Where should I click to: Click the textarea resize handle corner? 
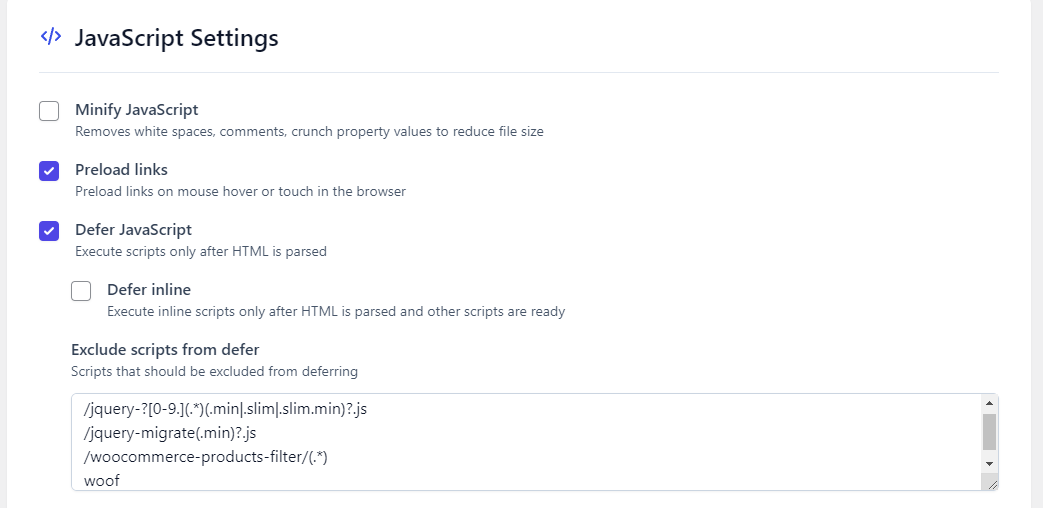(x=991, y=483)
